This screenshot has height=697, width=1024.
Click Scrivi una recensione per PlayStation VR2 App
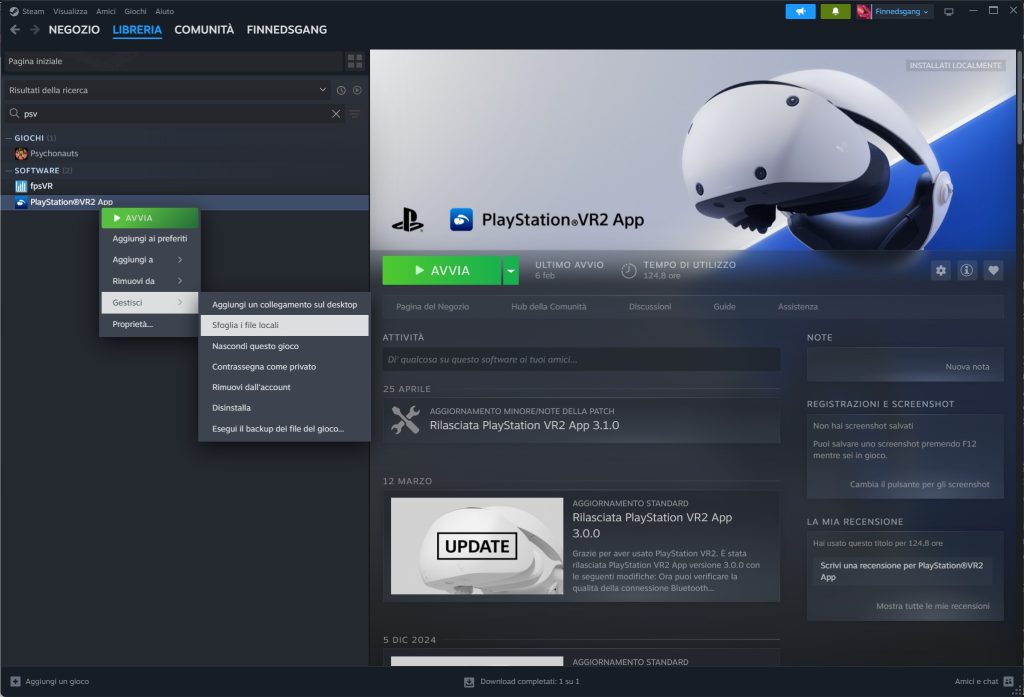coord(904,571)
